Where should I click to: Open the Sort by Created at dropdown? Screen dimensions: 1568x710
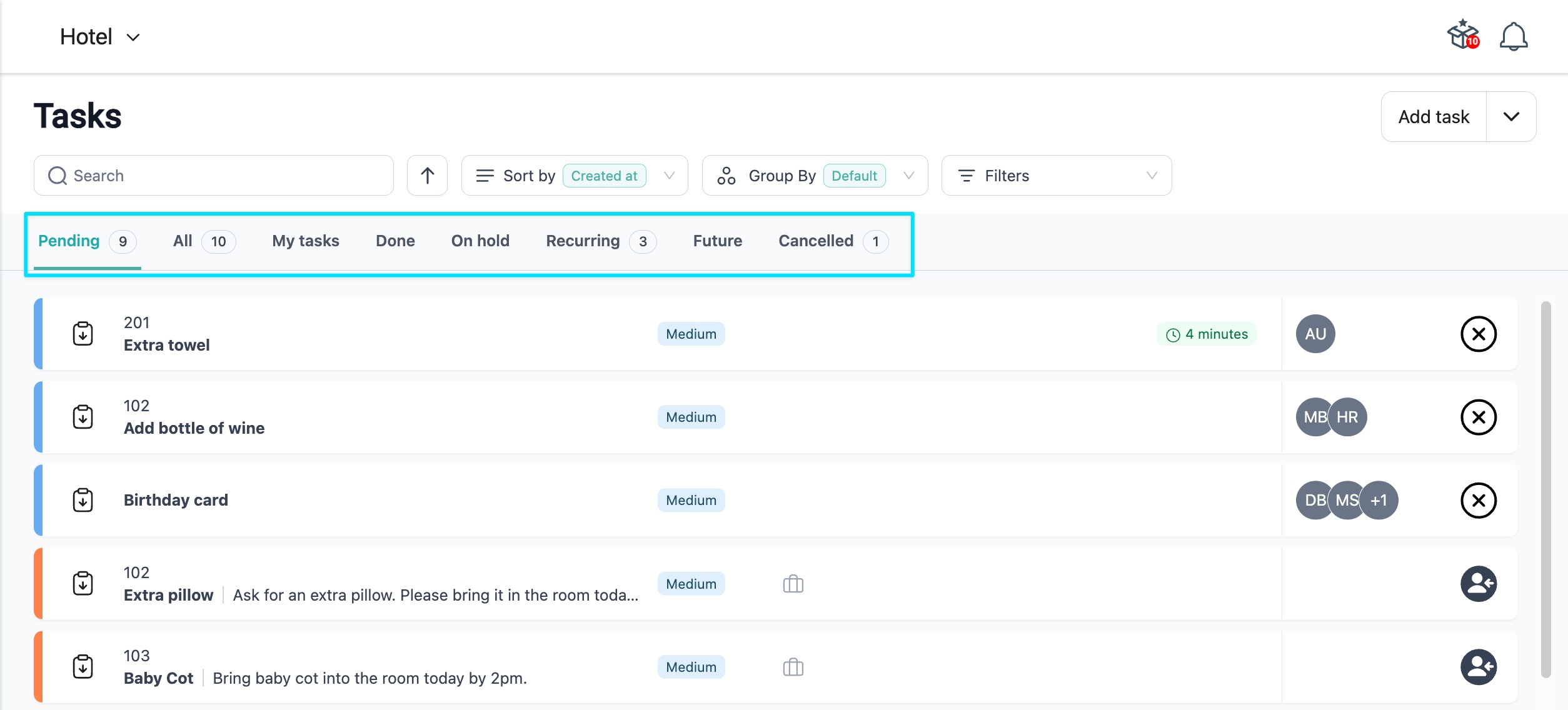click(574, 176)
